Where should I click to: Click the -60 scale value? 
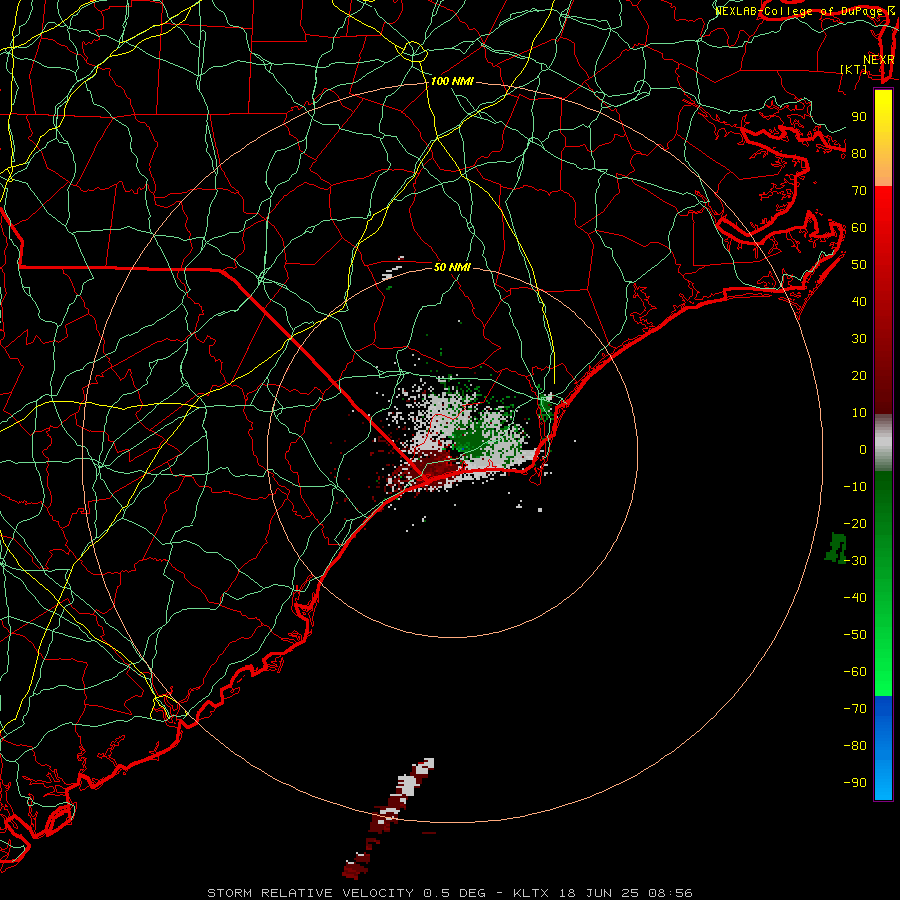[x=855, y=672]
